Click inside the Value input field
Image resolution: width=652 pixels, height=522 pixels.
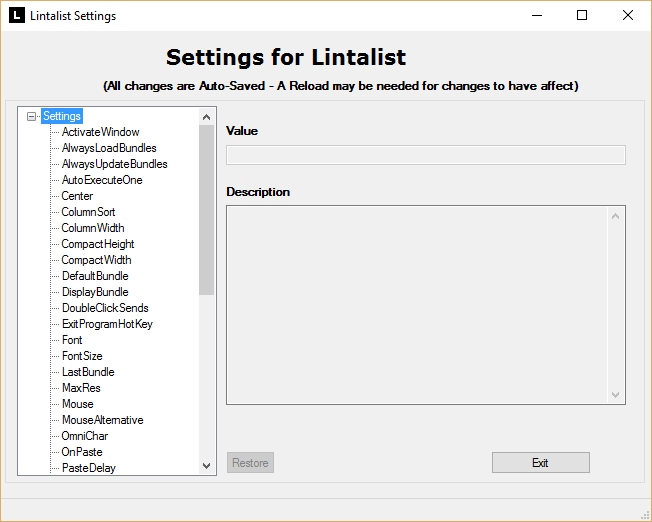425,155
